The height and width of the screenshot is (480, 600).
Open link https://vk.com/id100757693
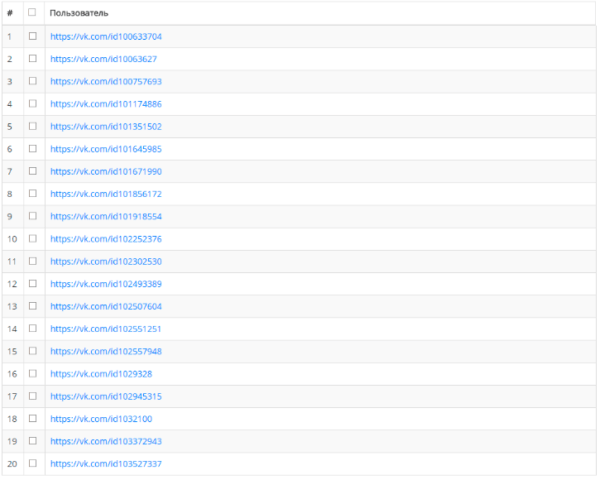tap(106, 82)
